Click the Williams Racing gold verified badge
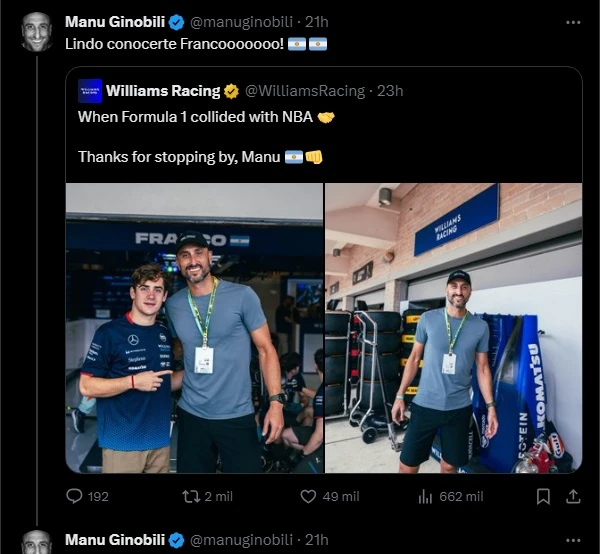Screen dimensions: 600x554 [231, 91]
